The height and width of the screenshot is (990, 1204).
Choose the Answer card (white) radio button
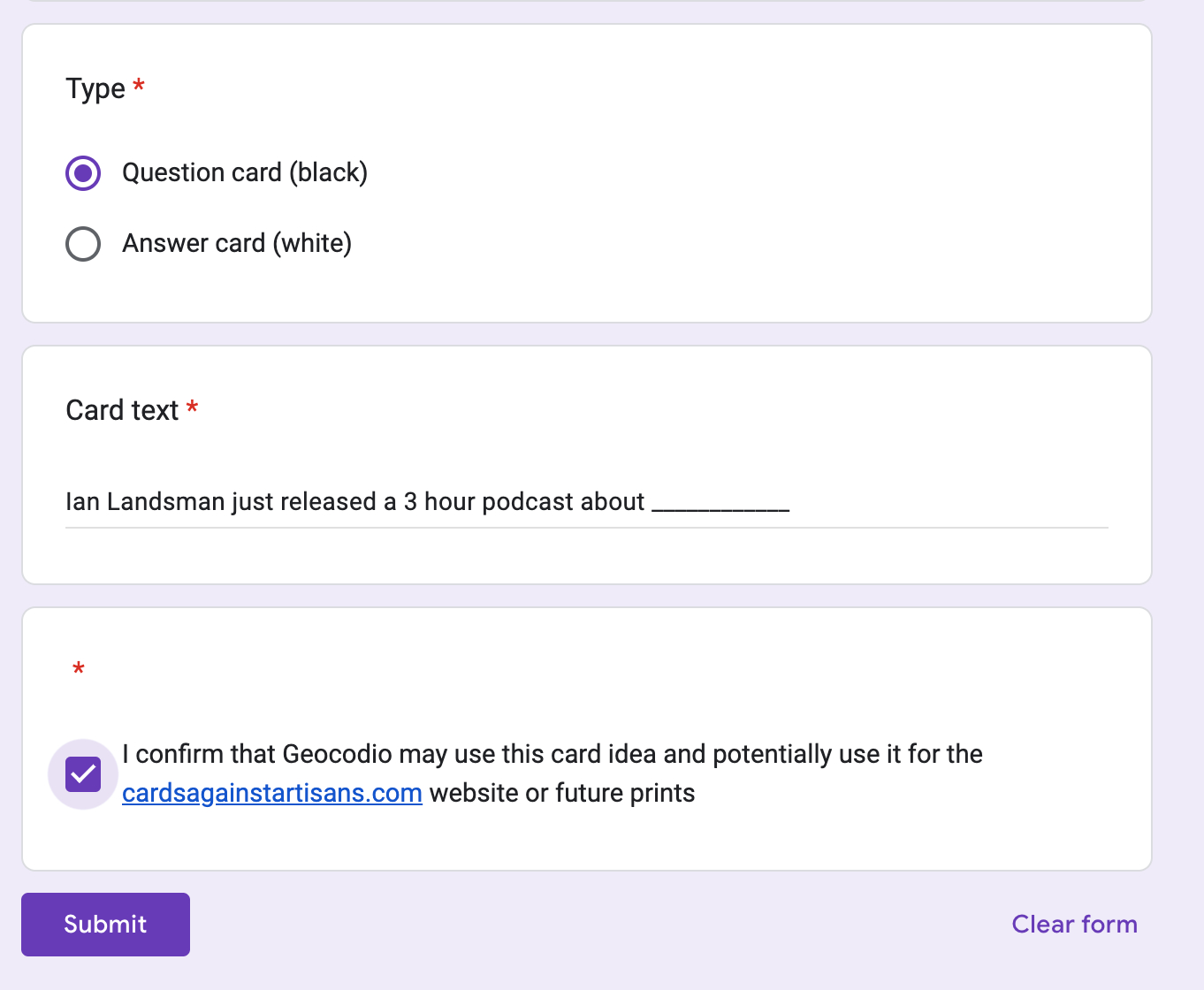[83, 244]
